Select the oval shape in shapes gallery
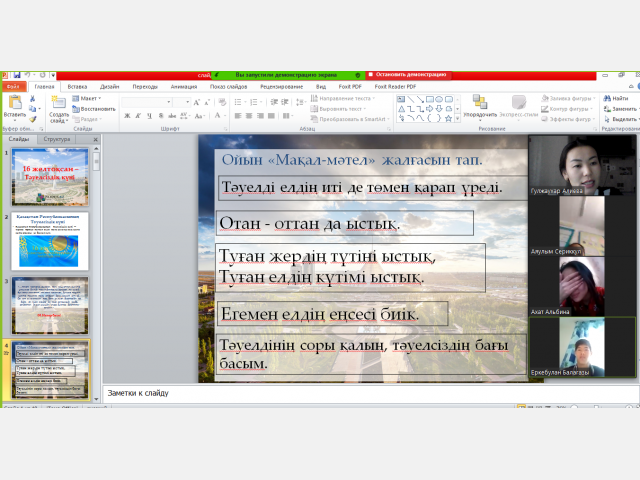640x480 pixels. (x=439, y=99)
